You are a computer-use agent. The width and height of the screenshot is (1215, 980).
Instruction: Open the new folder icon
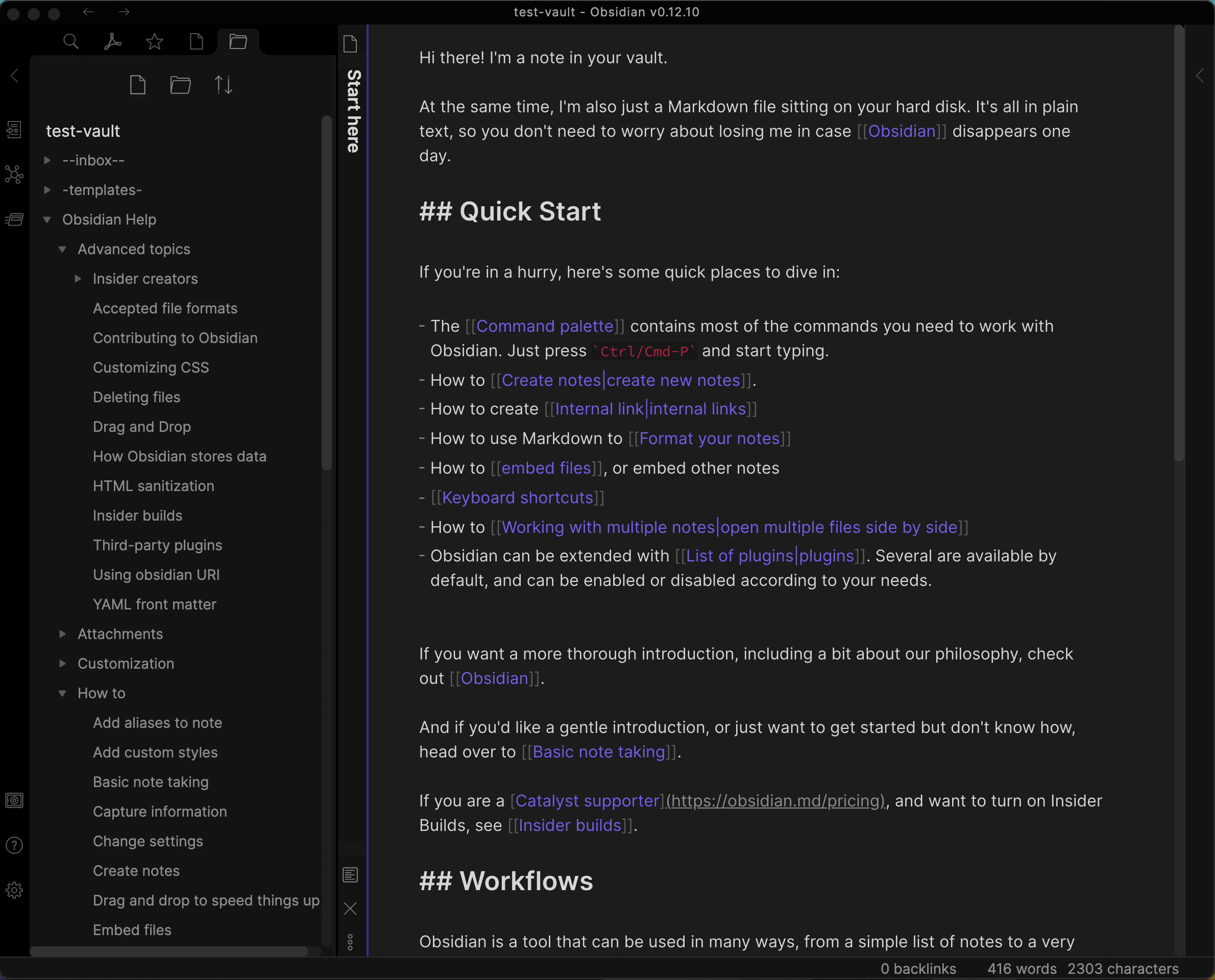tap(180, 85)
